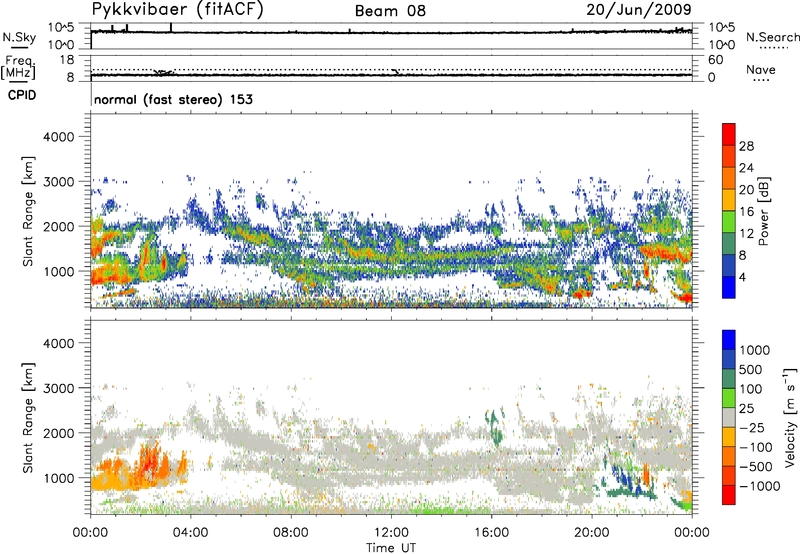
Task: Click Slant Range [km] label of power panel
Action: click(x=28, y=211)
